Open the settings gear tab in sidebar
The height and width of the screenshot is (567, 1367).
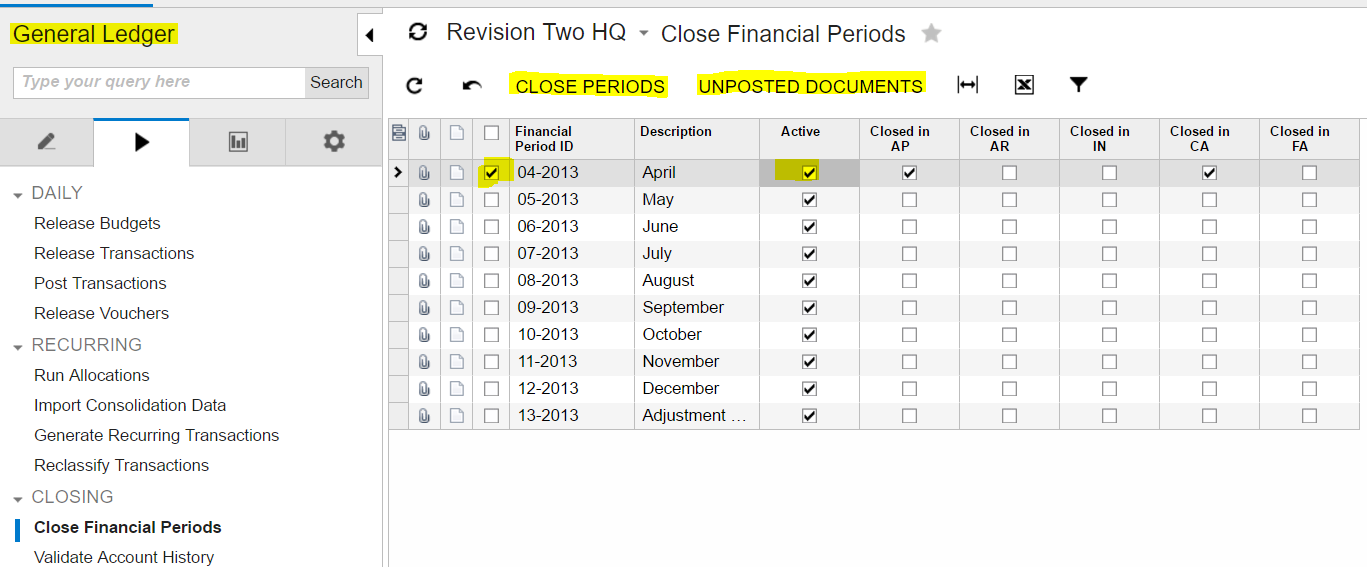coord(334,142)
